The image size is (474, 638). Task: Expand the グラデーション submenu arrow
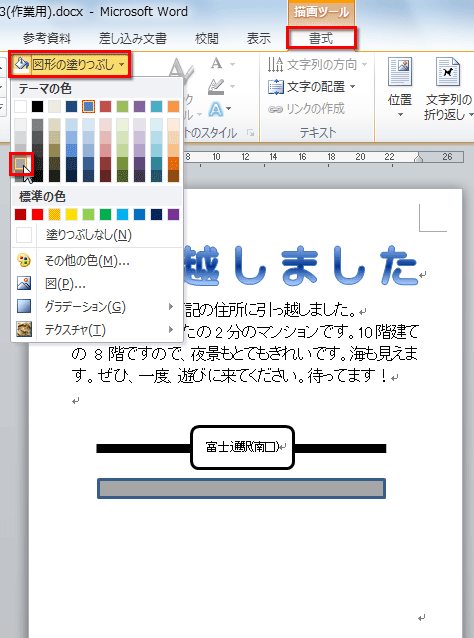[x=171, y=306]
